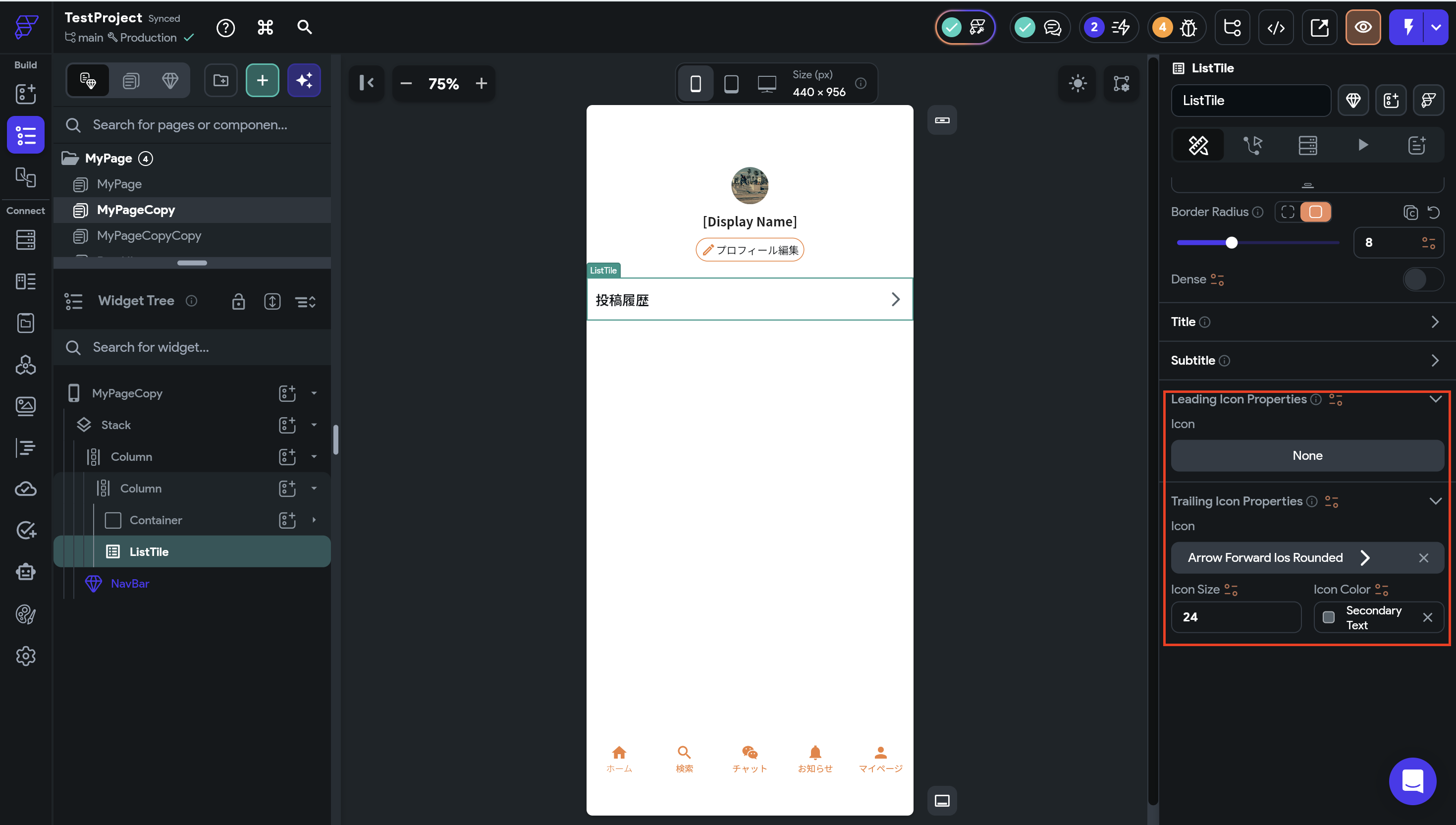Toggle the preview eye button
This screenshot has width=1456, height=825.
[1362, 27]
